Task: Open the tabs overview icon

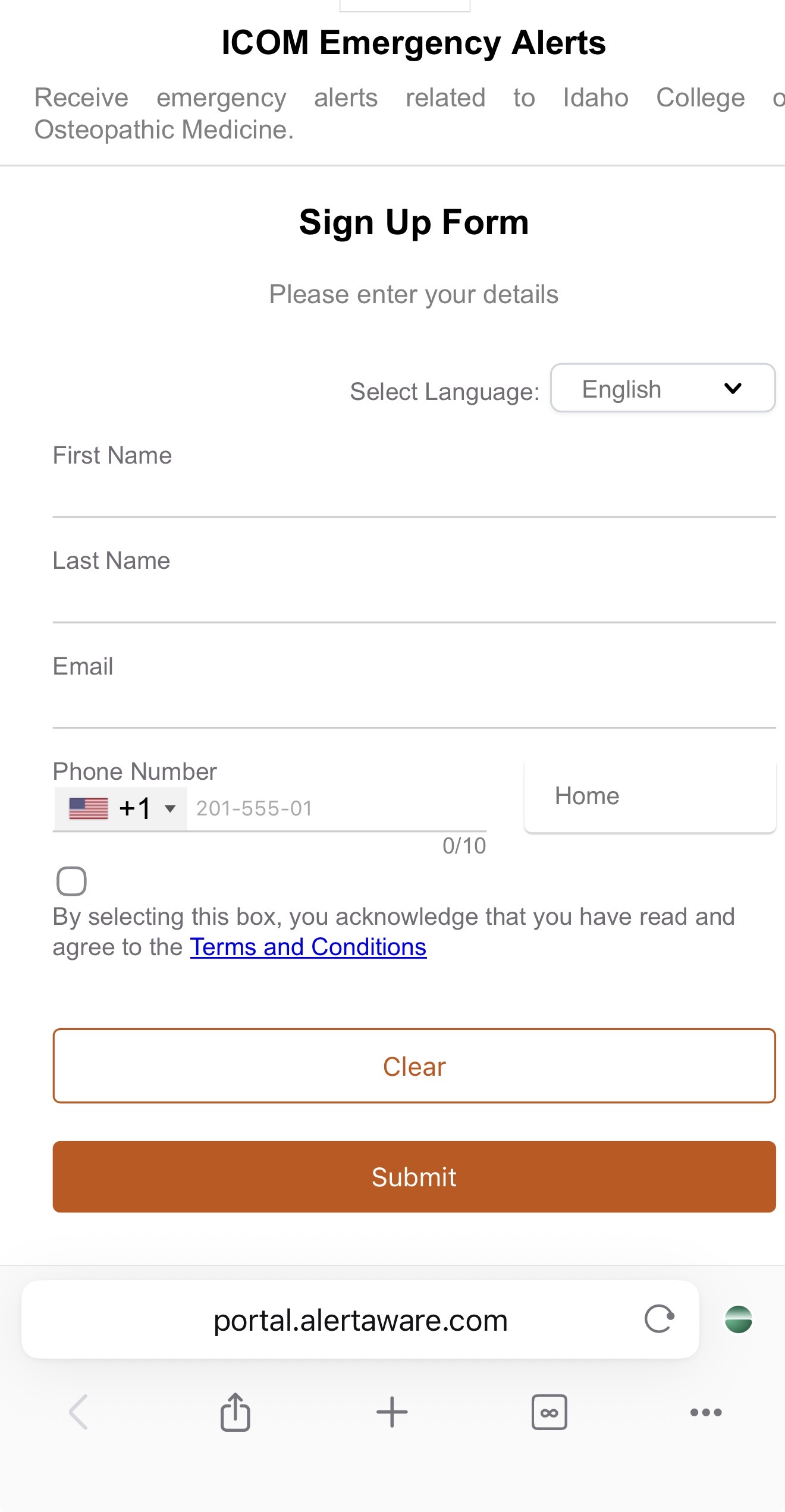Action: tap(549, 1412)
